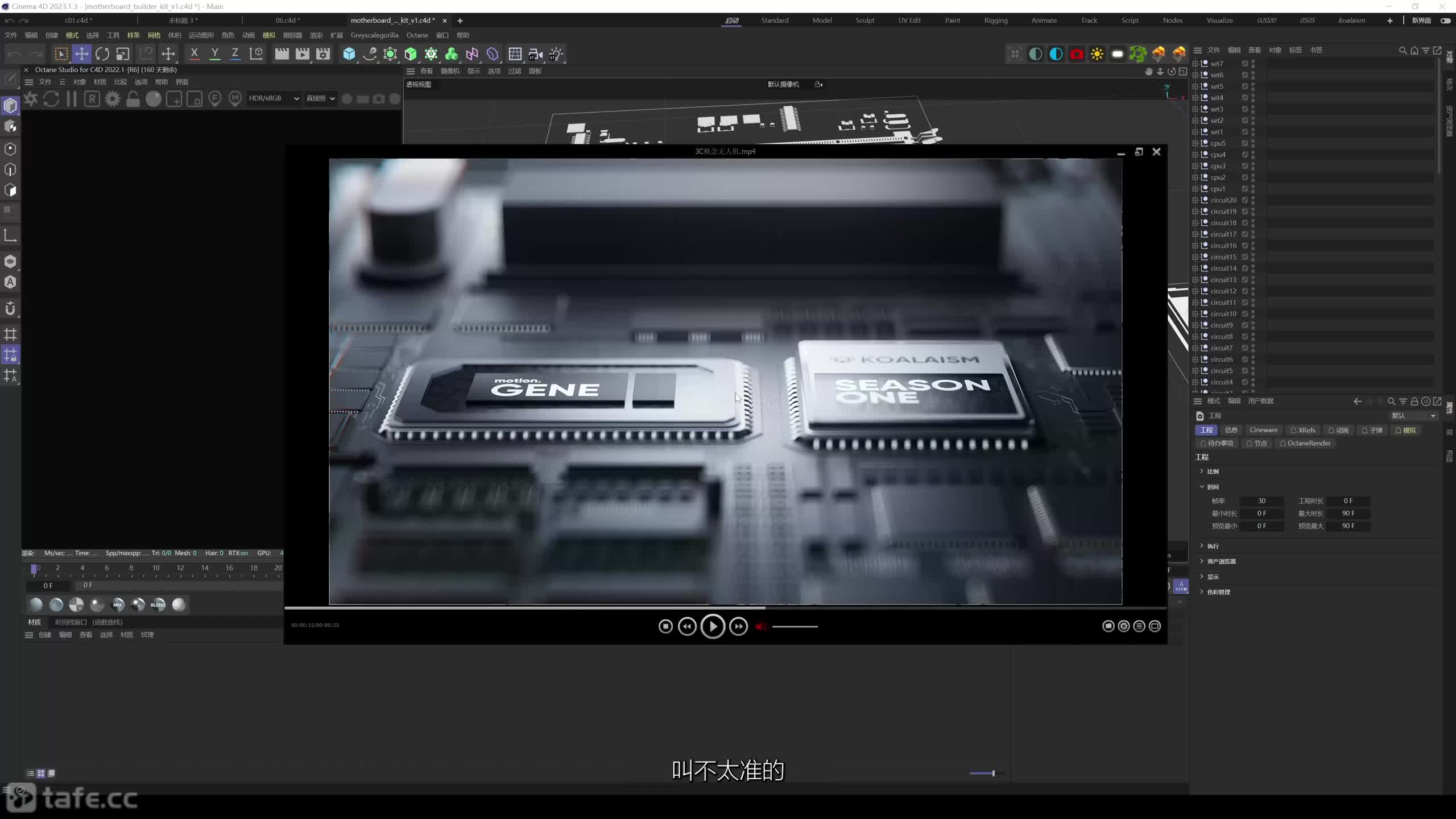
Task: Open the OctaneRender attribute tab
Action: pyautogui.click(x=1305, y=443)
